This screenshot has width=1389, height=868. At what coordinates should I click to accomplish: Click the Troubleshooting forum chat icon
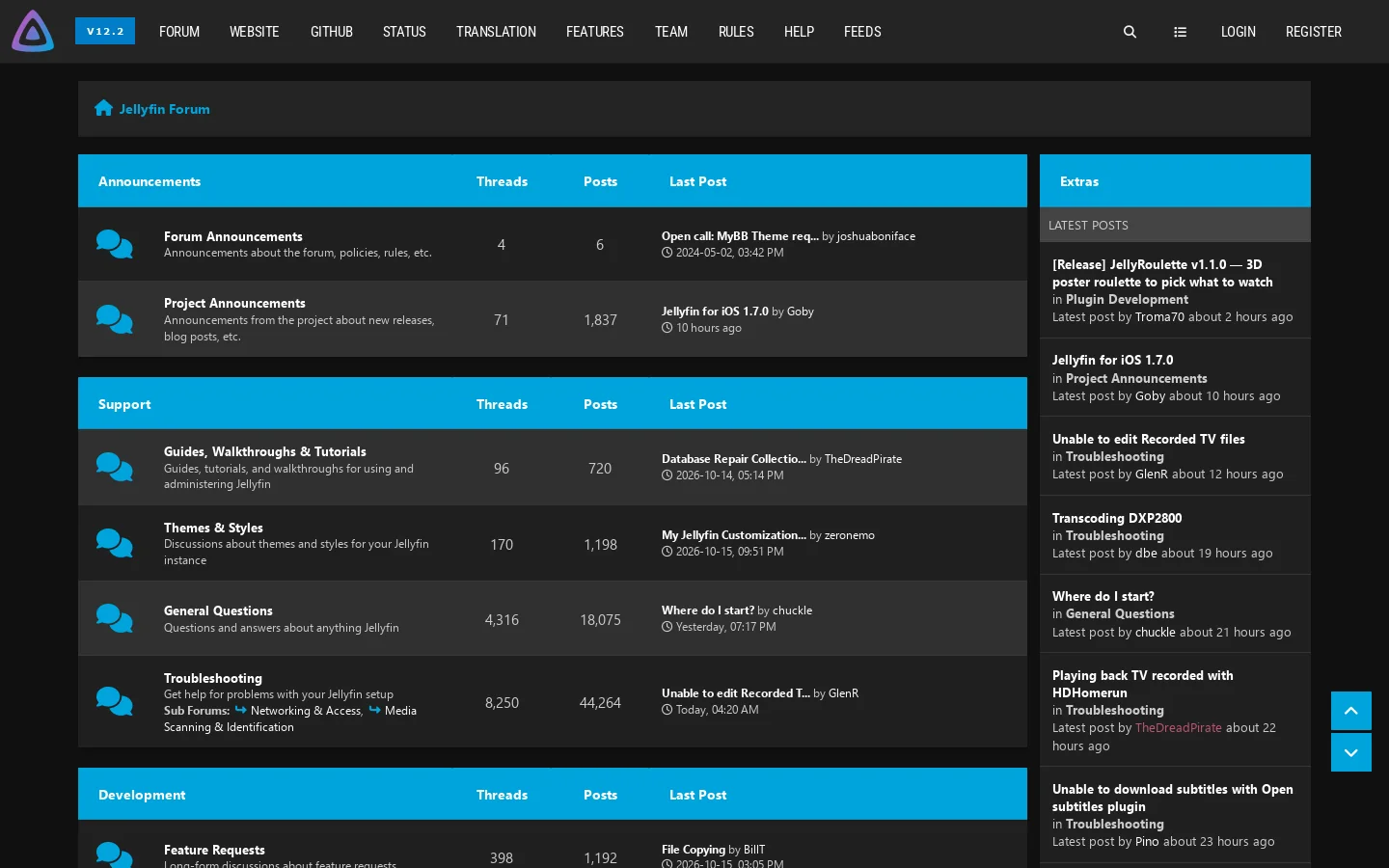[x=115, y=702]
